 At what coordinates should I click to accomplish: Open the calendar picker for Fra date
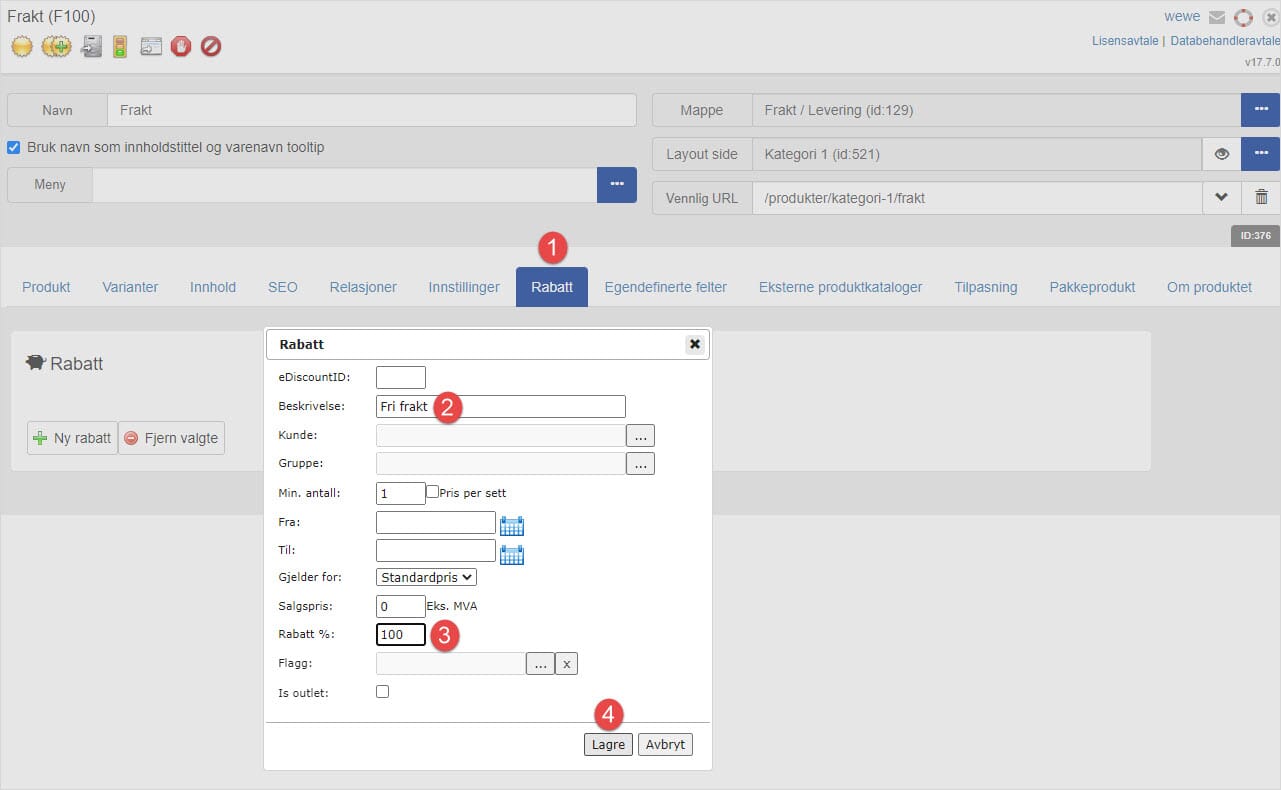(x=512, y=525)
